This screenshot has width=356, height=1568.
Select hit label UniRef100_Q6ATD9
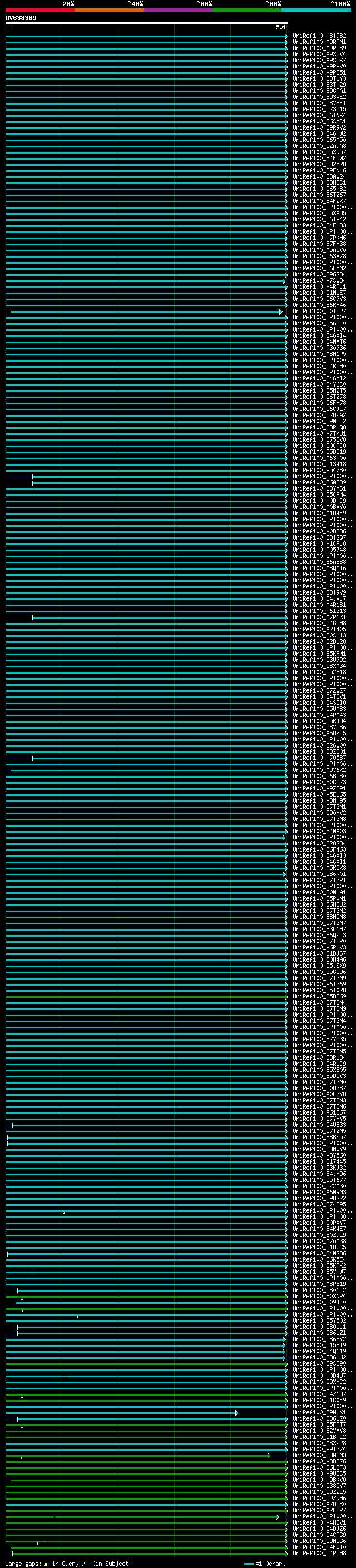coord(319,483)
